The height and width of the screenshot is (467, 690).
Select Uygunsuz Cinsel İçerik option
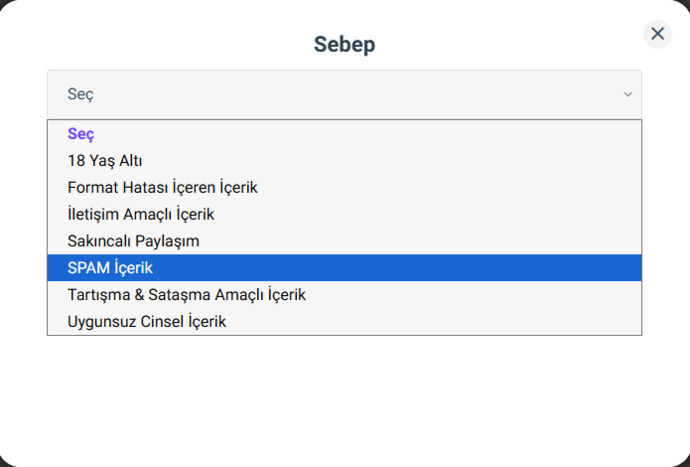(x=344, y=321)
